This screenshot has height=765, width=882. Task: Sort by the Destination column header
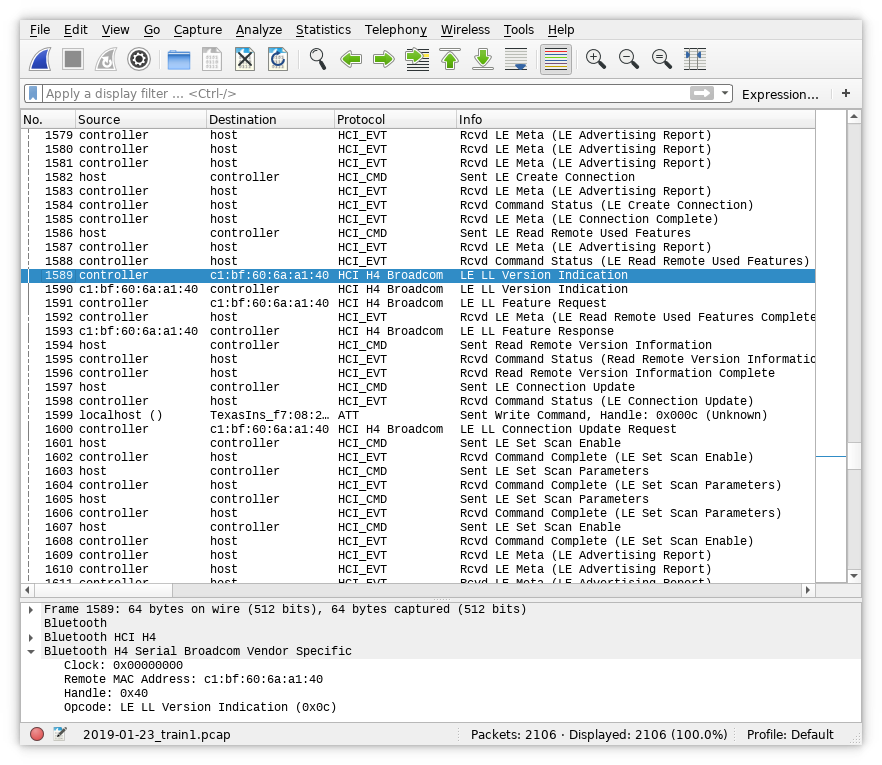(x=271, y=119)
